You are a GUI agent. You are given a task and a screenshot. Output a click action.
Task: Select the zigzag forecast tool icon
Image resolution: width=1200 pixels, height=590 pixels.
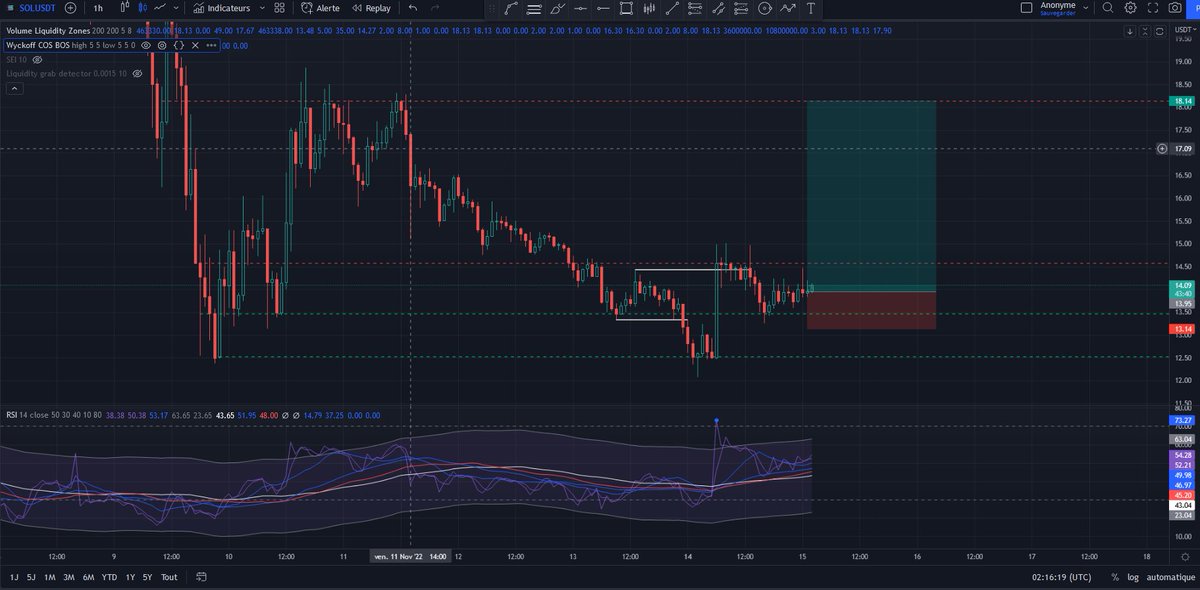[788, 8]
